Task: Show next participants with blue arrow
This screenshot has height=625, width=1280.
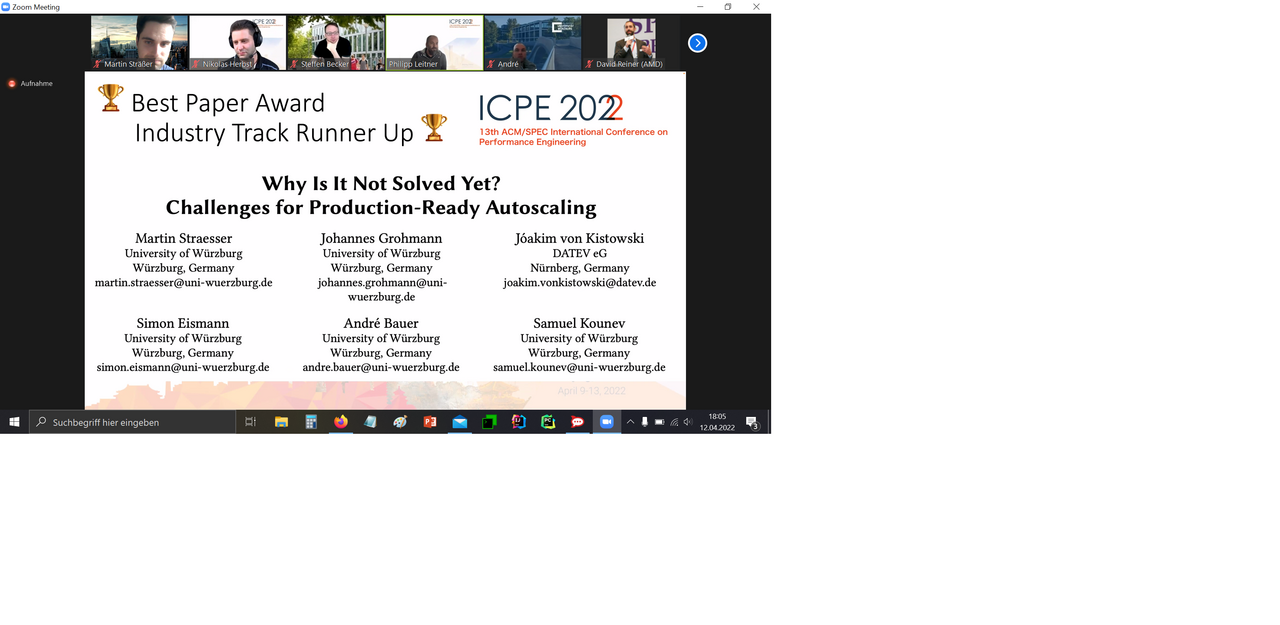Action: (x=698, y=43)
